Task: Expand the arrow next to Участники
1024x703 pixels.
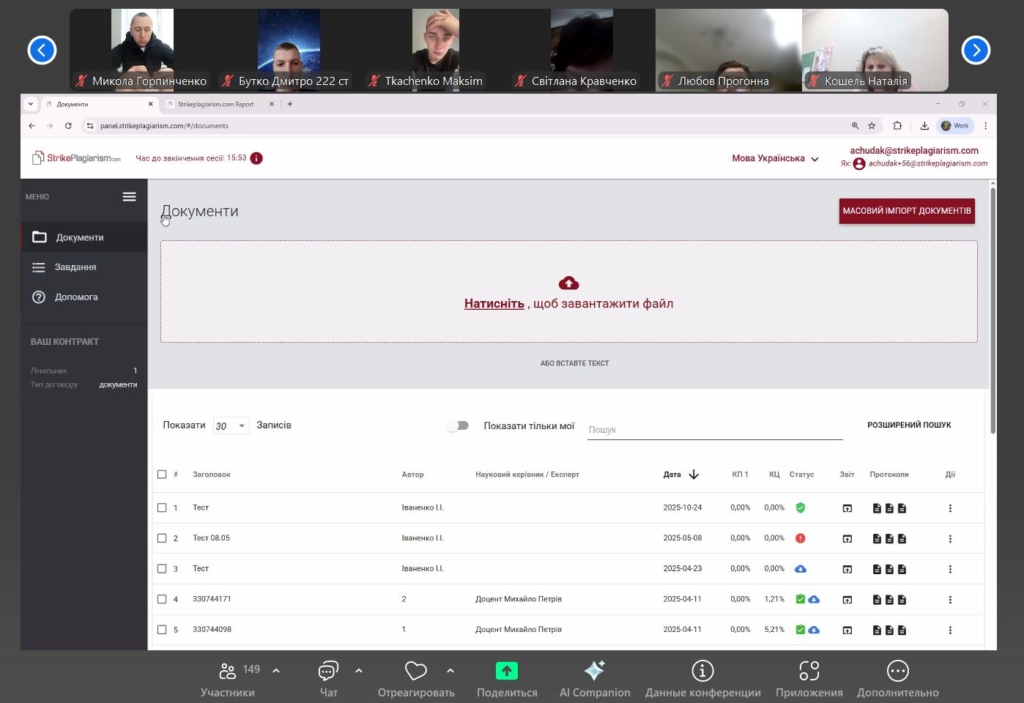Action: pyautogui.click(x=276, y=671)
